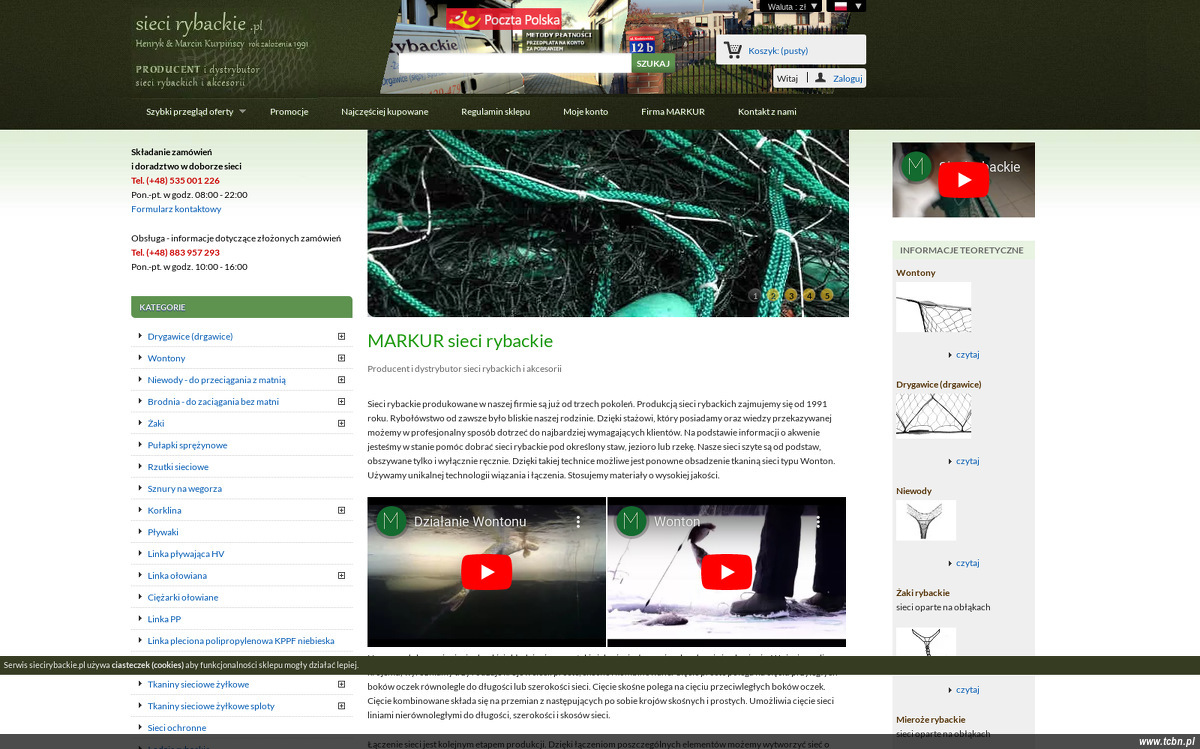Viewport: 1200px width, 749px height.
Task: Click czytaj under Wontony
Action: [967, 354]
